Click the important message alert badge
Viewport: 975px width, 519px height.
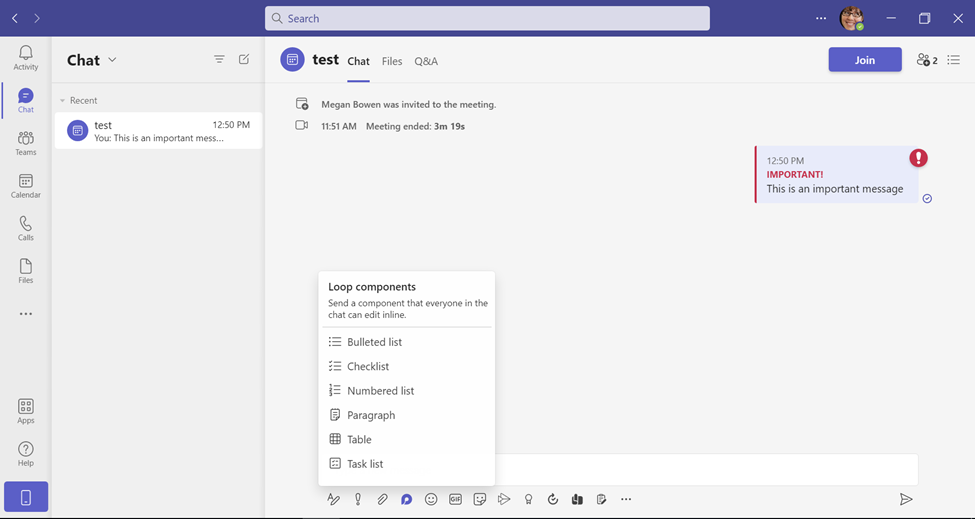pyautogui.click(x=918, y=158)
